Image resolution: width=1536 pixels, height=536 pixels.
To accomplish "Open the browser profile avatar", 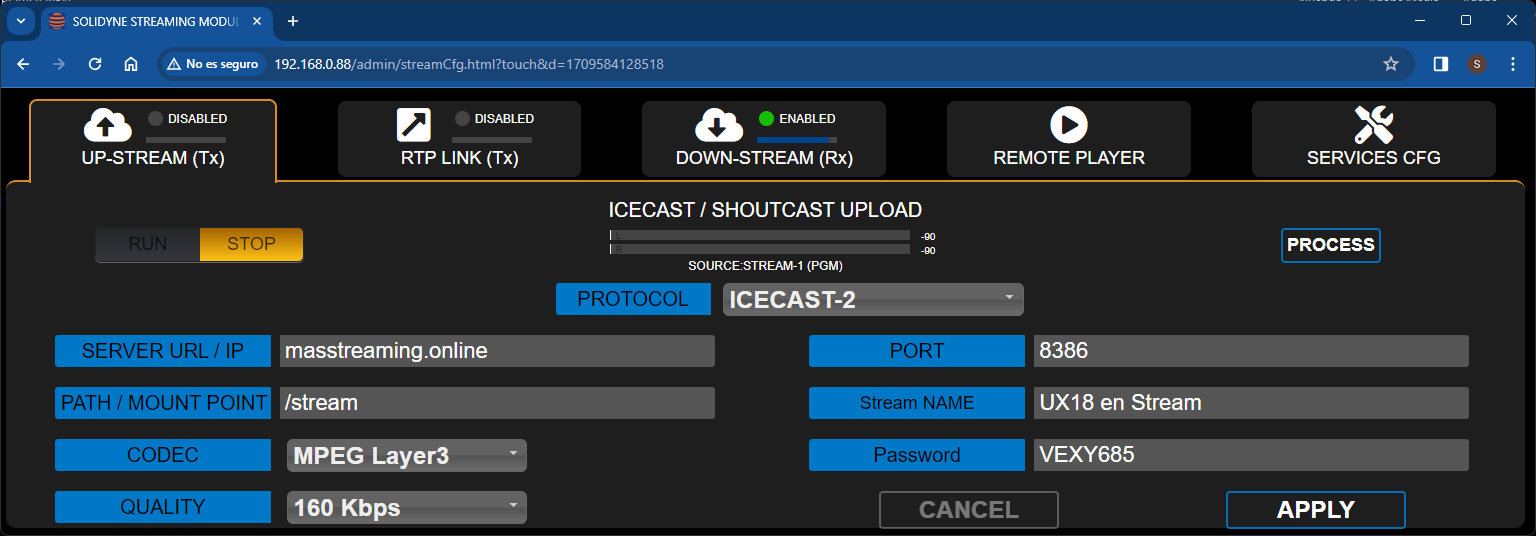I will [1477, 64].
